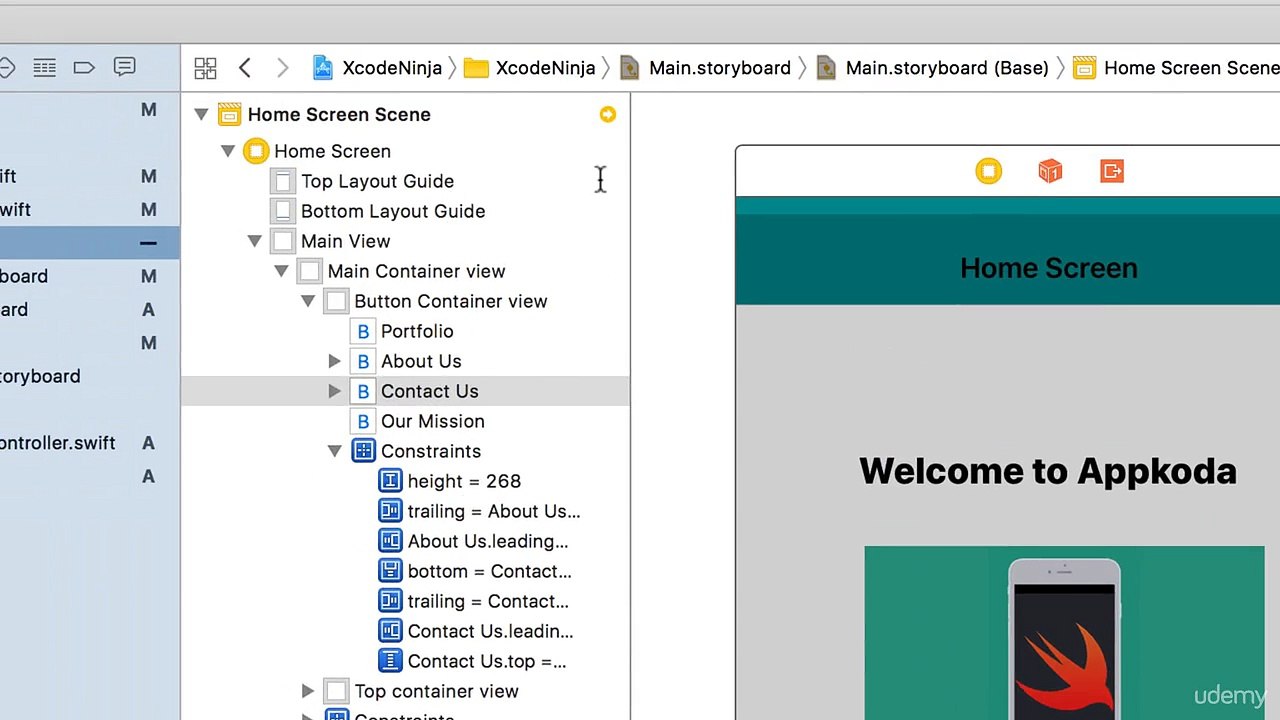Open the Home Screen Scene jump bar segment

point(1176,68)
